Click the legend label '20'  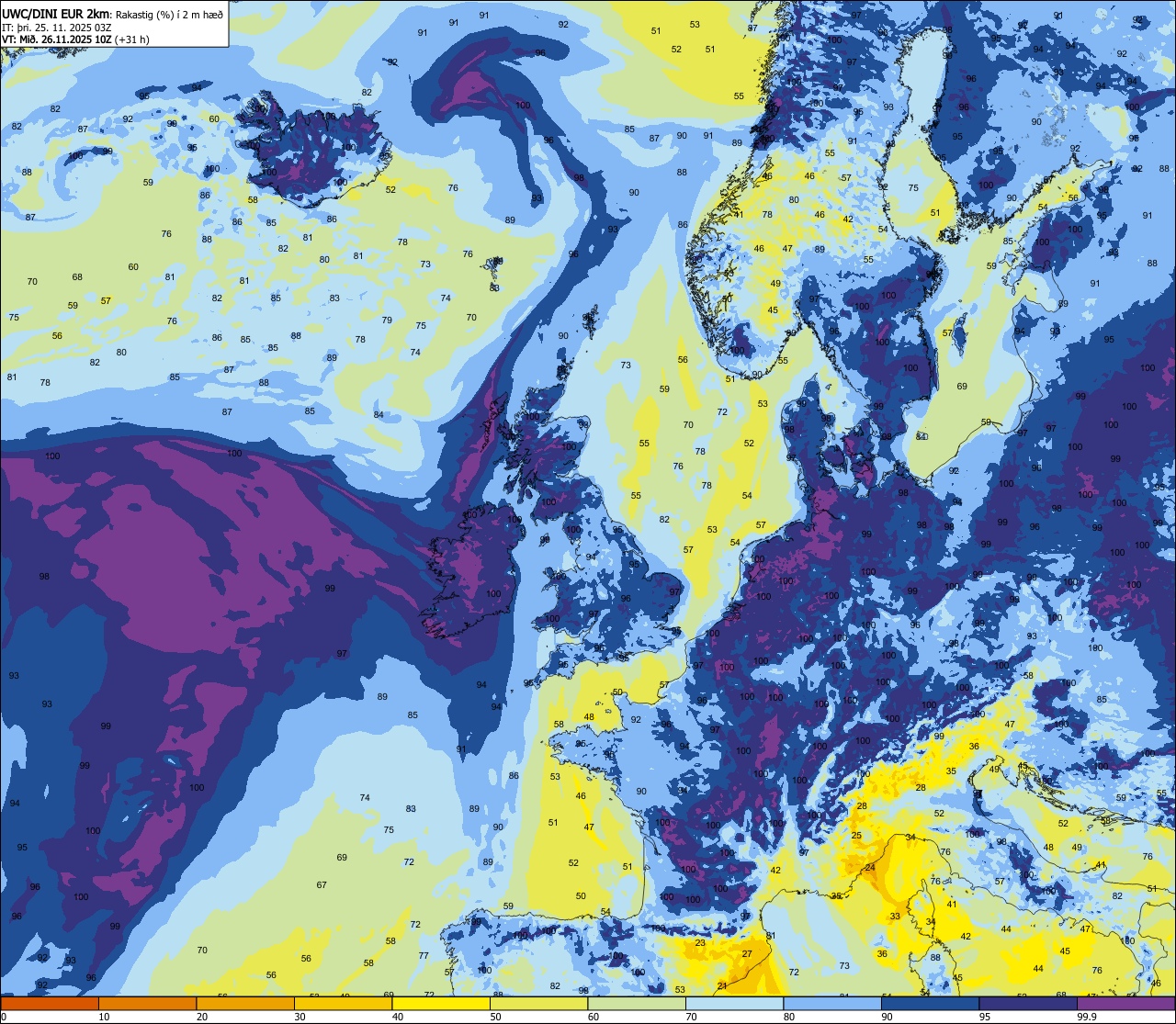[x=201, y=1017]
